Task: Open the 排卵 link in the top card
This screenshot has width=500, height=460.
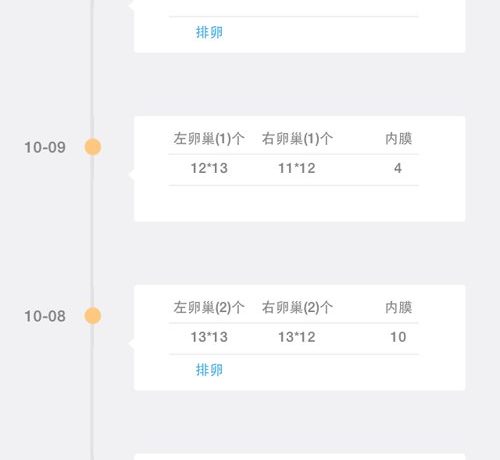Action: point(209,33)
